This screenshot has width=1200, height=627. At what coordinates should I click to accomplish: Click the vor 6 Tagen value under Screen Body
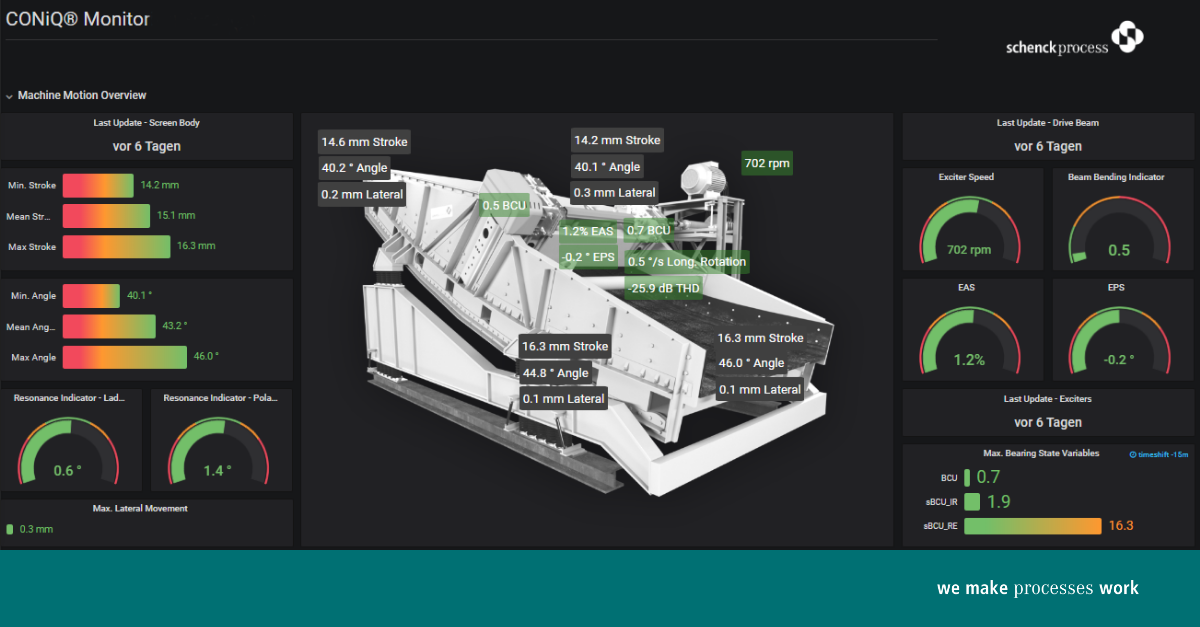[147, 146]
